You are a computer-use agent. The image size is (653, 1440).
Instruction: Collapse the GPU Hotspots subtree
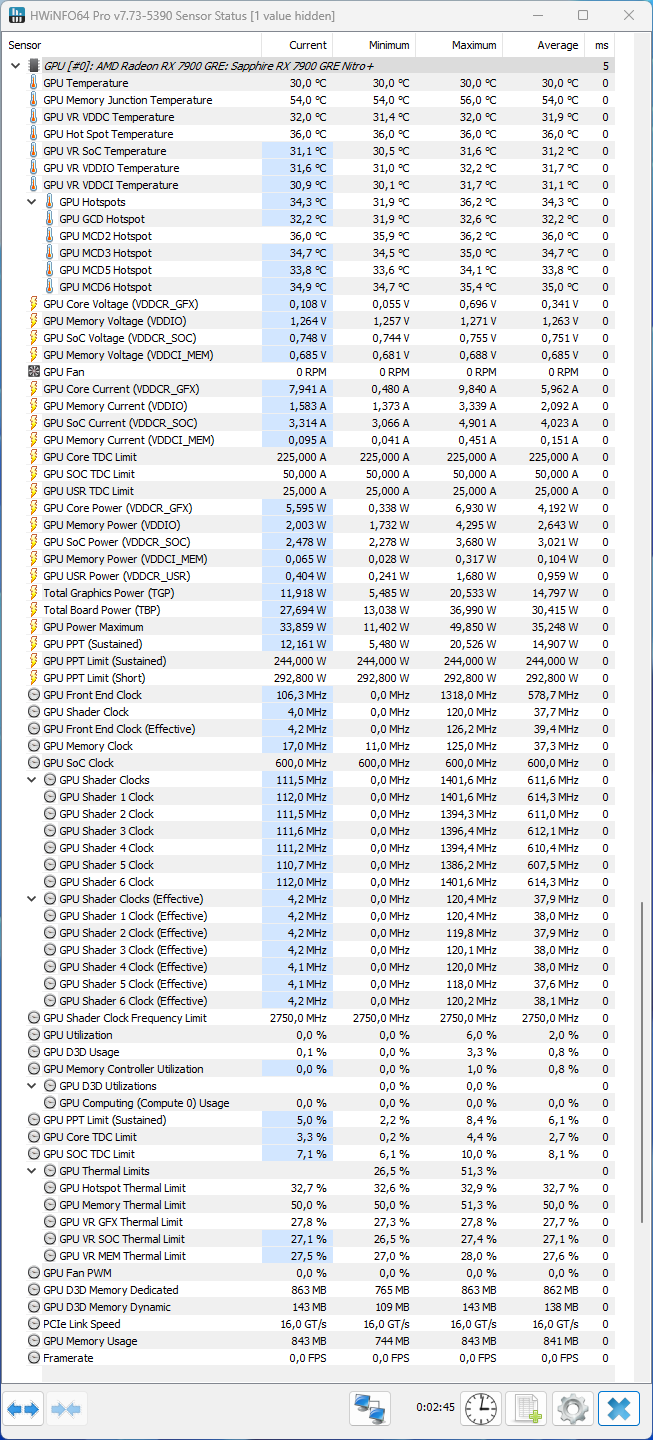(32, 202)
